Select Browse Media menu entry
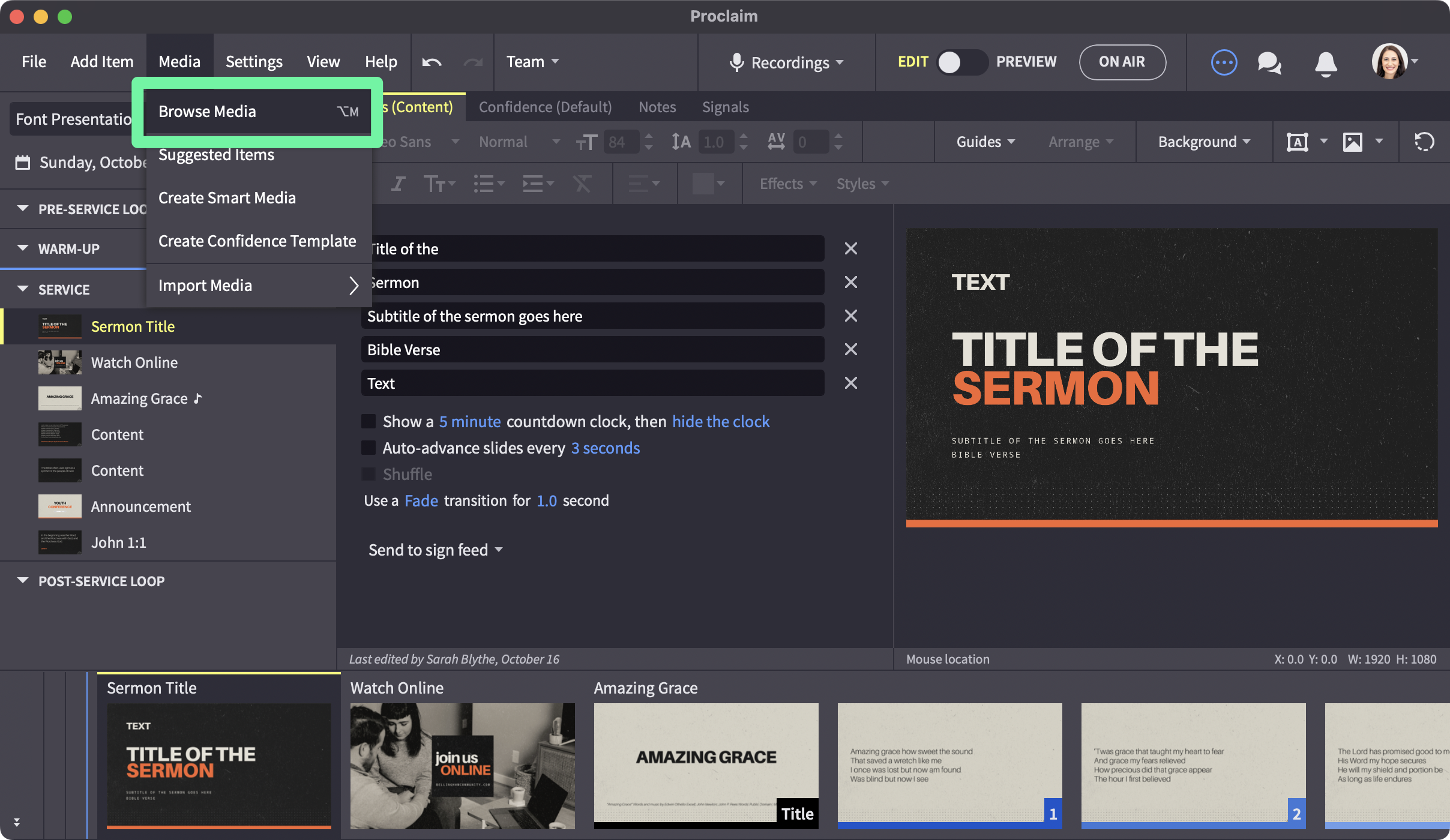This screenshot has height=840, width=1450. (x=259, y=112)
